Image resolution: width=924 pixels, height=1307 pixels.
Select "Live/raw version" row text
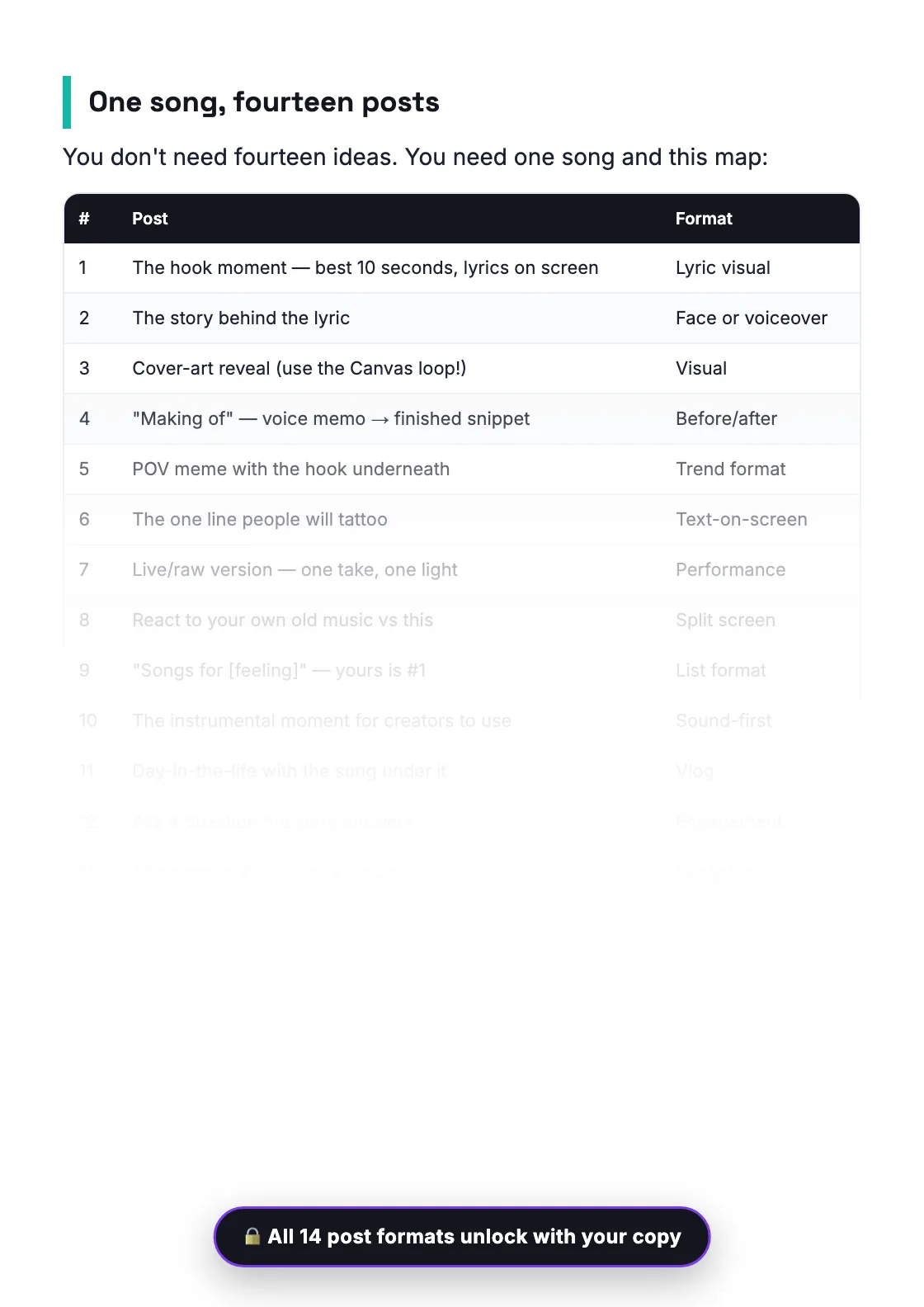(x=295, y=570)
